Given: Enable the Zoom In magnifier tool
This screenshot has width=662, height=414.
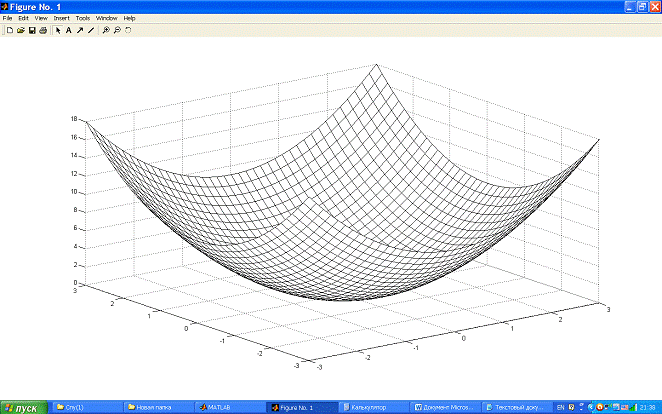Looking at the screenshot, I should coord(106,31).
